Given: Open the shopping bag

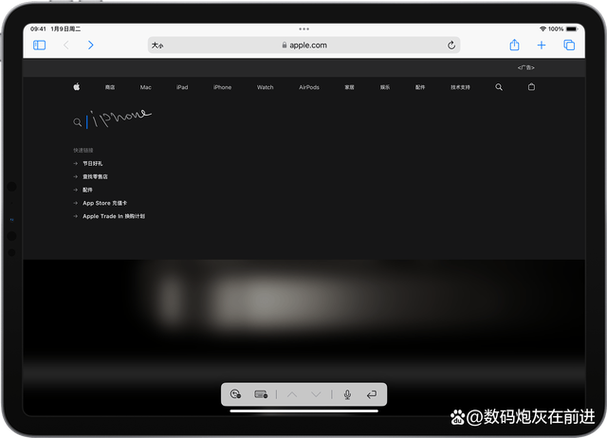Looking at the screenshot, I should 532,87.
